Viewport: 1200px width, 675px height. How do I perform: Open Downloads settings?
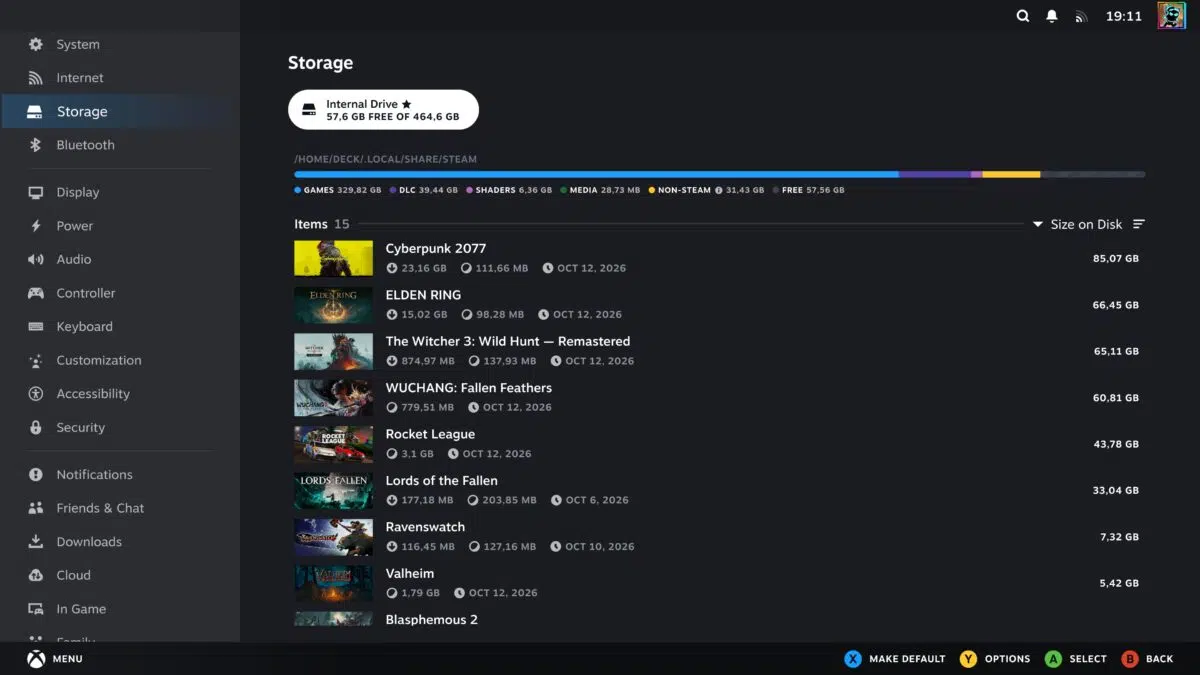tap(120, 541)
